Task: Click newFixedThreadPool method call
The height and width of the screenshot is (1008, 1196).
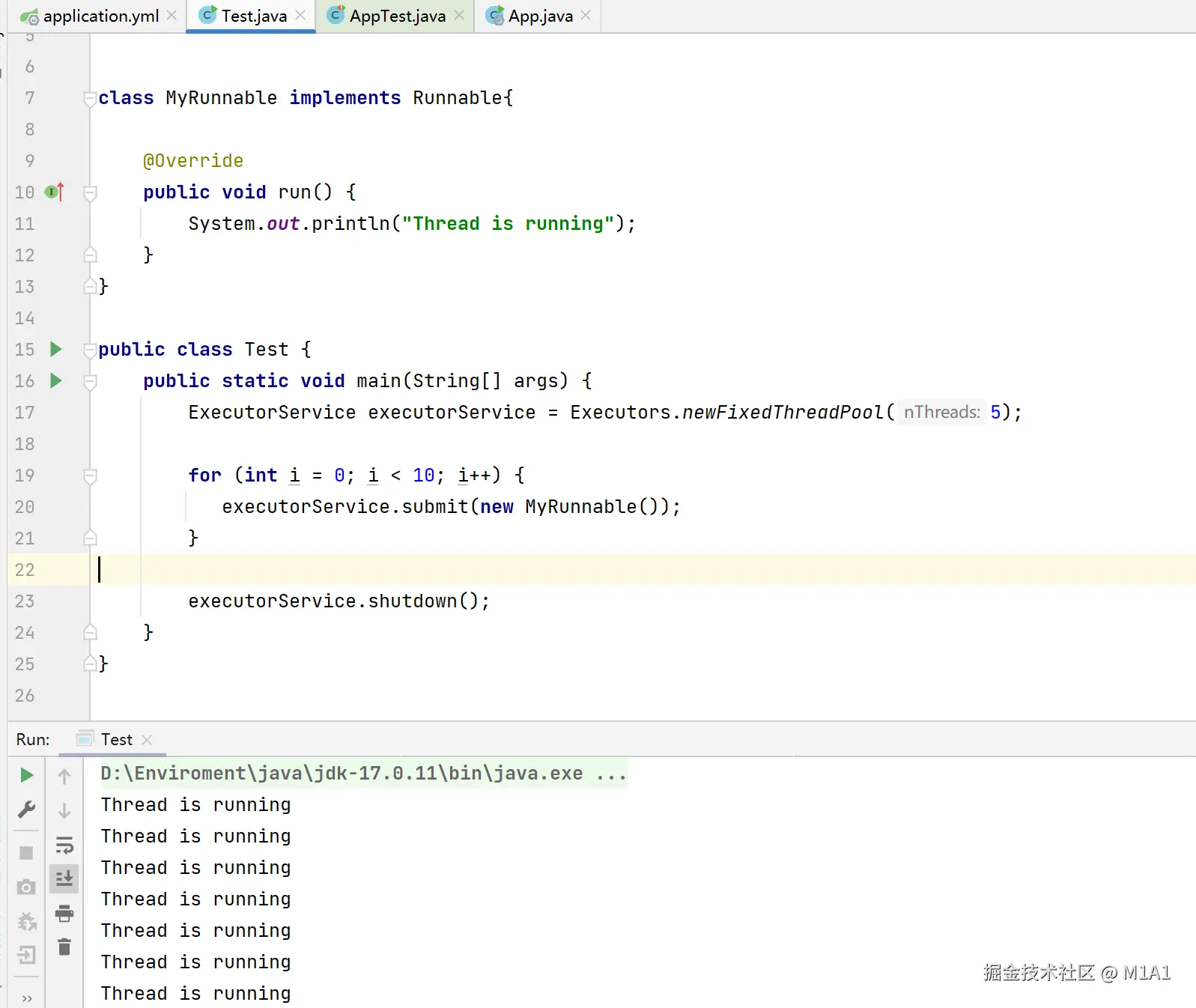Action: [783, 413]
